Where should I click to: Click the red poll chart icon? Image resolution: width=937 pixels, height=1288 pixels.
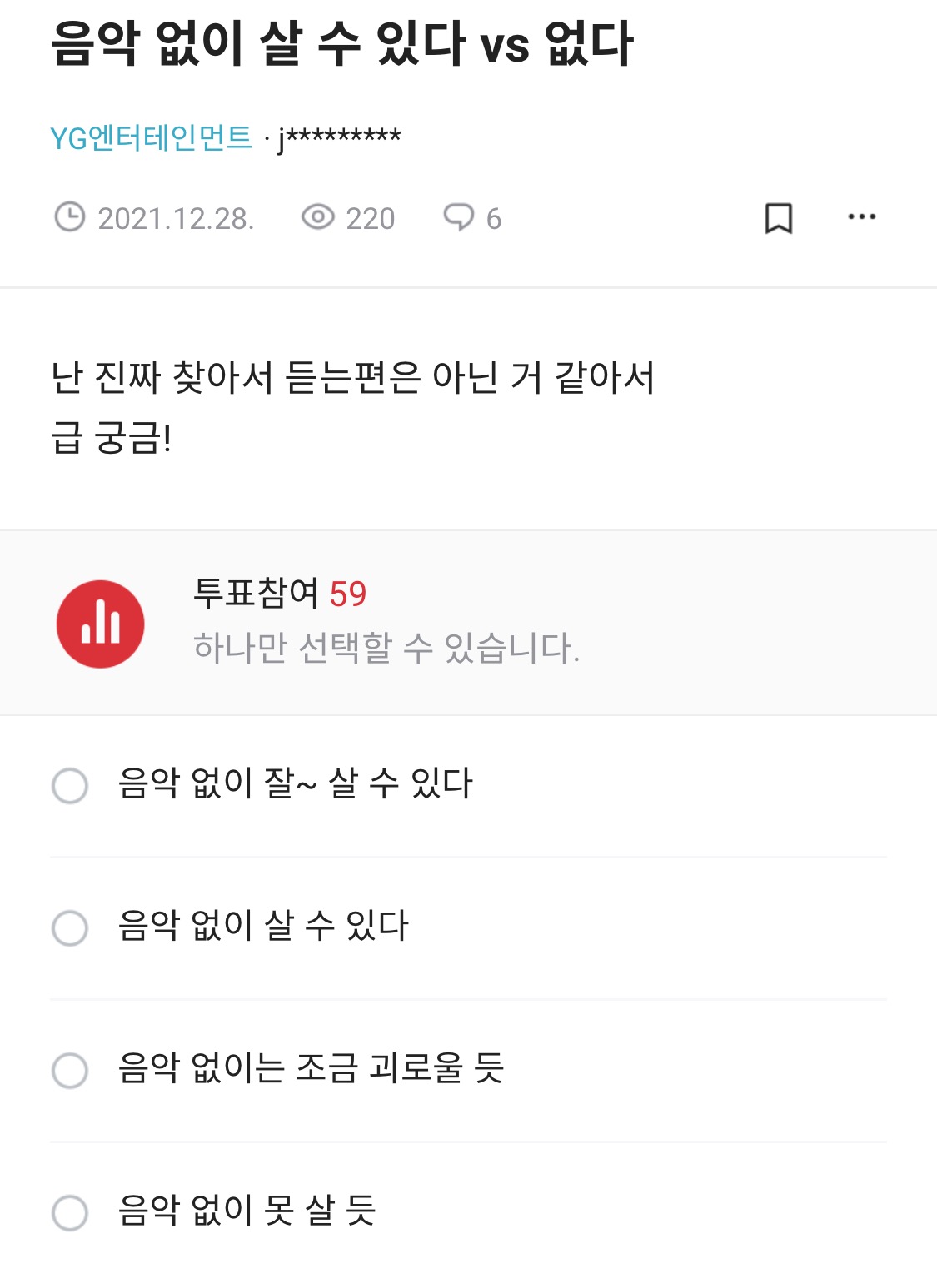point(100,624)
